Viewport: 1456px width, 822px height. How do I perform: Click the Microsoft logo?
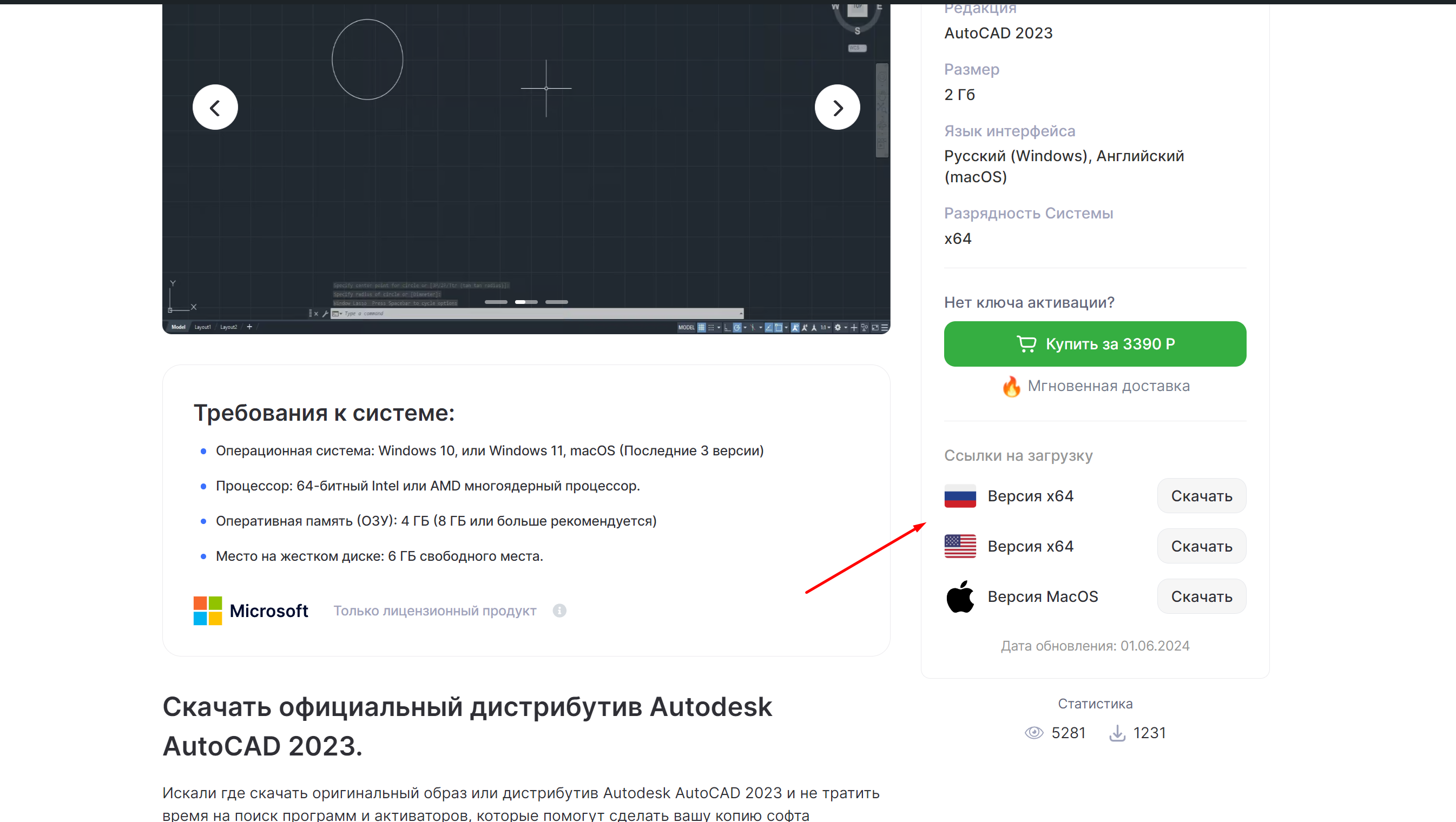(x=251, y=610)
